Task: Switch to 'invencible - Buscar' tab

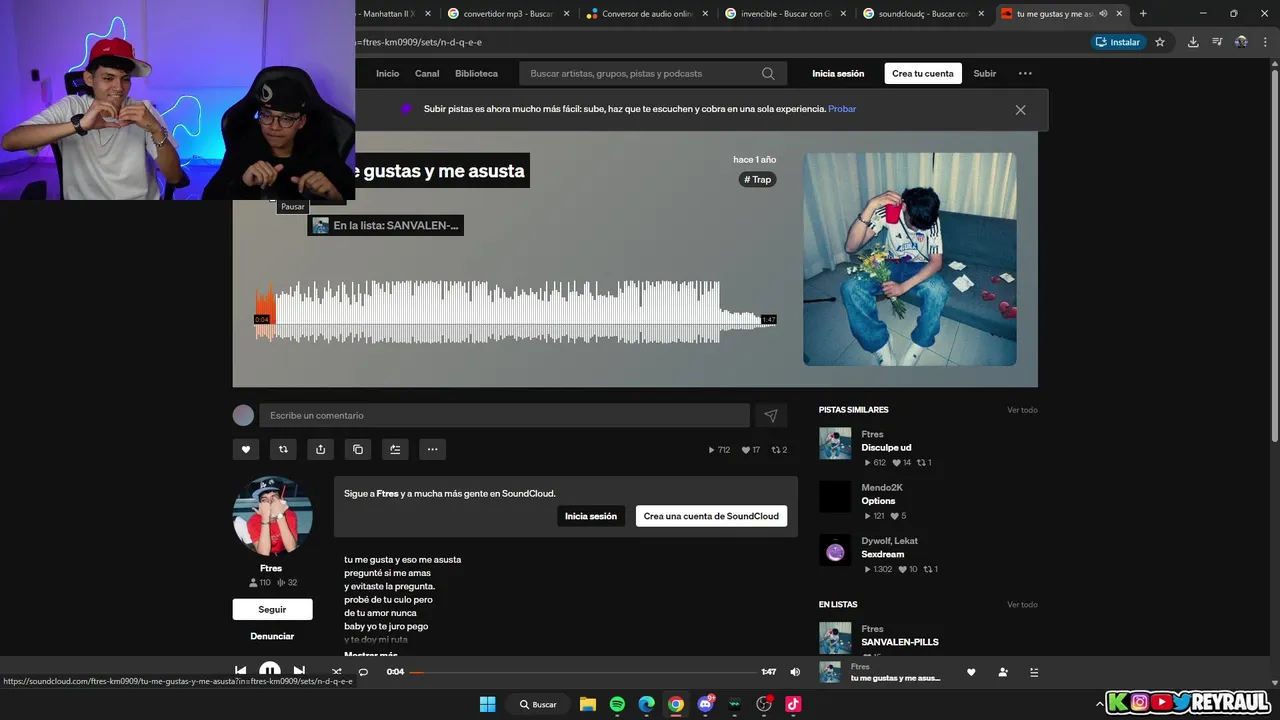Action: (783, 13)
